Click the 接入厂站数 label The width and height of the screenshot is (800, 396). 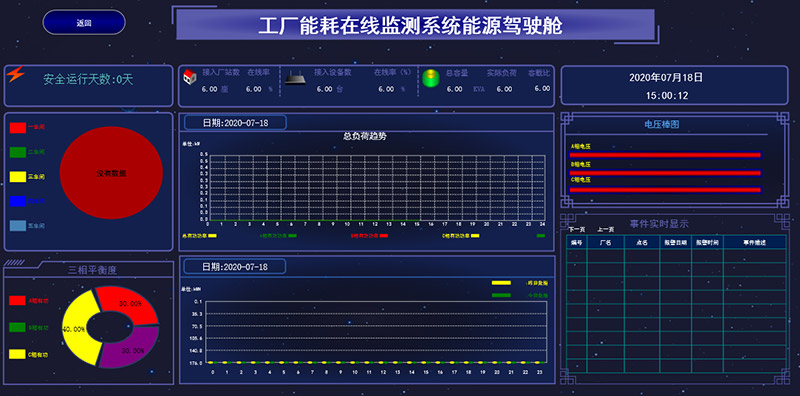pyautogui.click(x=221, y=72)
